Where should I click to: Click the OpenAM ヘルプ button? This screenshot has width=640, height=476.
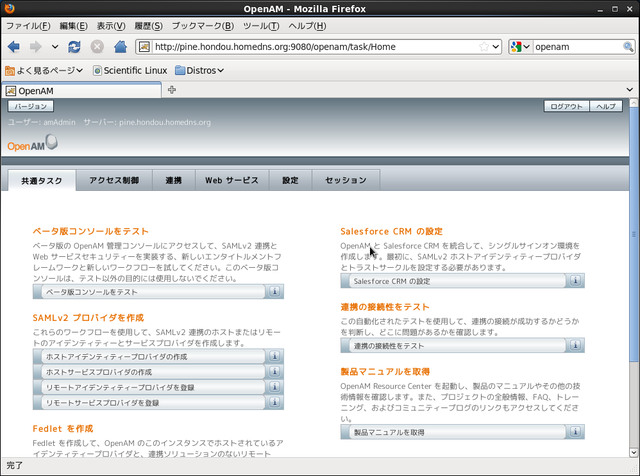606,107
